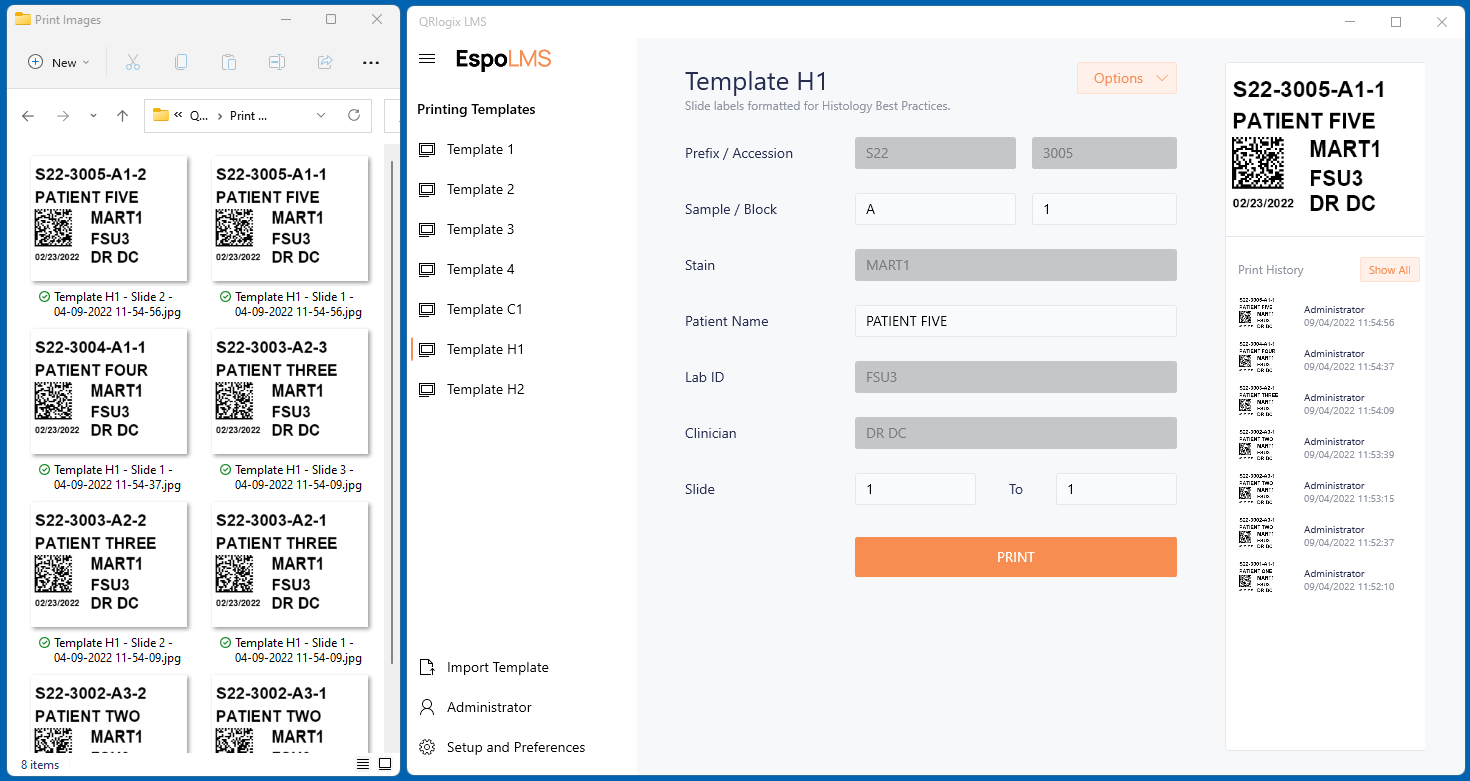Click Cut icon in Print Images toolbar
The height and width of the screenshot is (781, 1470).
point(133,62)
